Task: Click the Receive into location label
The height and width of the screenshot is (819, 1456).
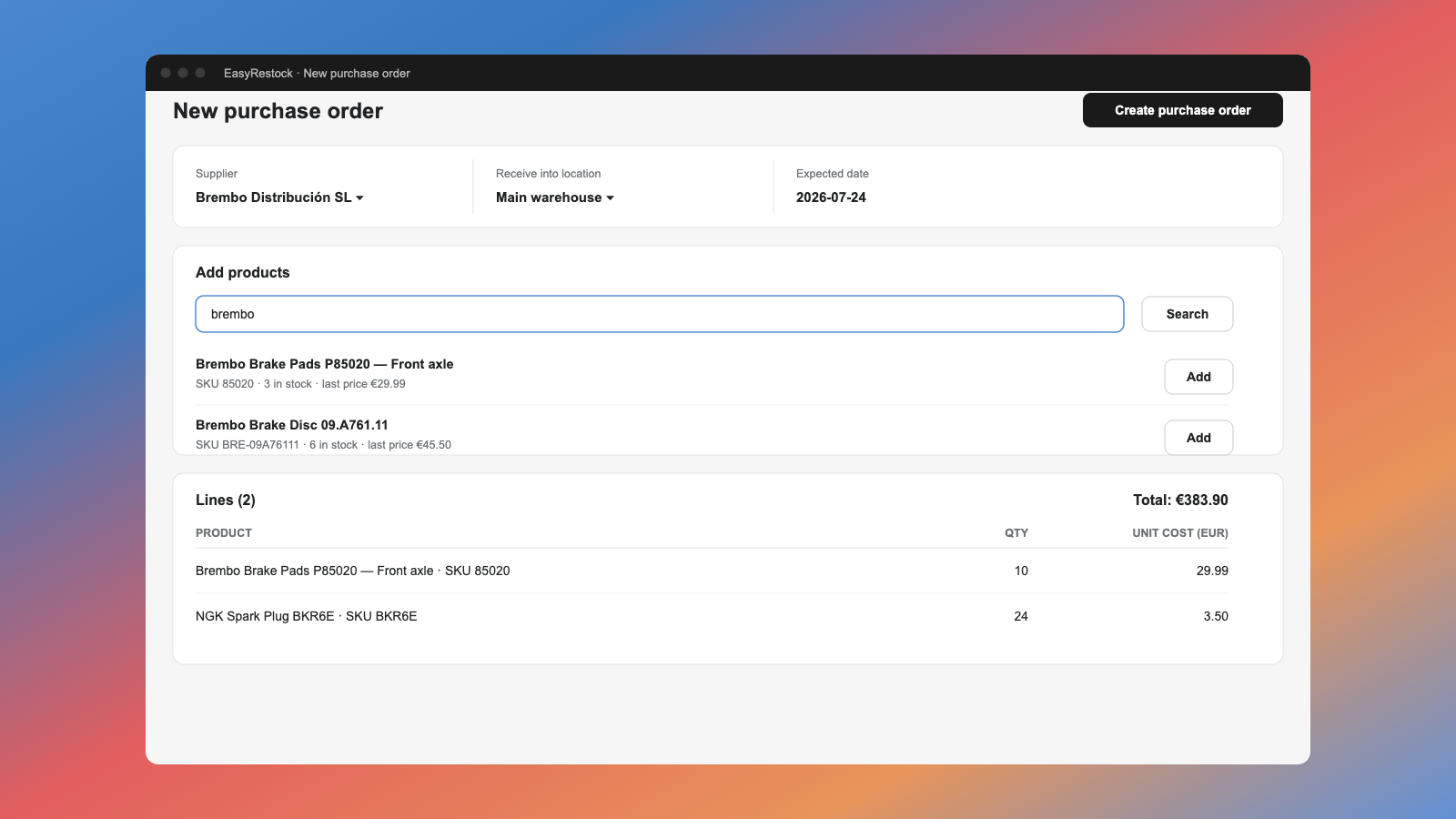Action: pos(549,174)
